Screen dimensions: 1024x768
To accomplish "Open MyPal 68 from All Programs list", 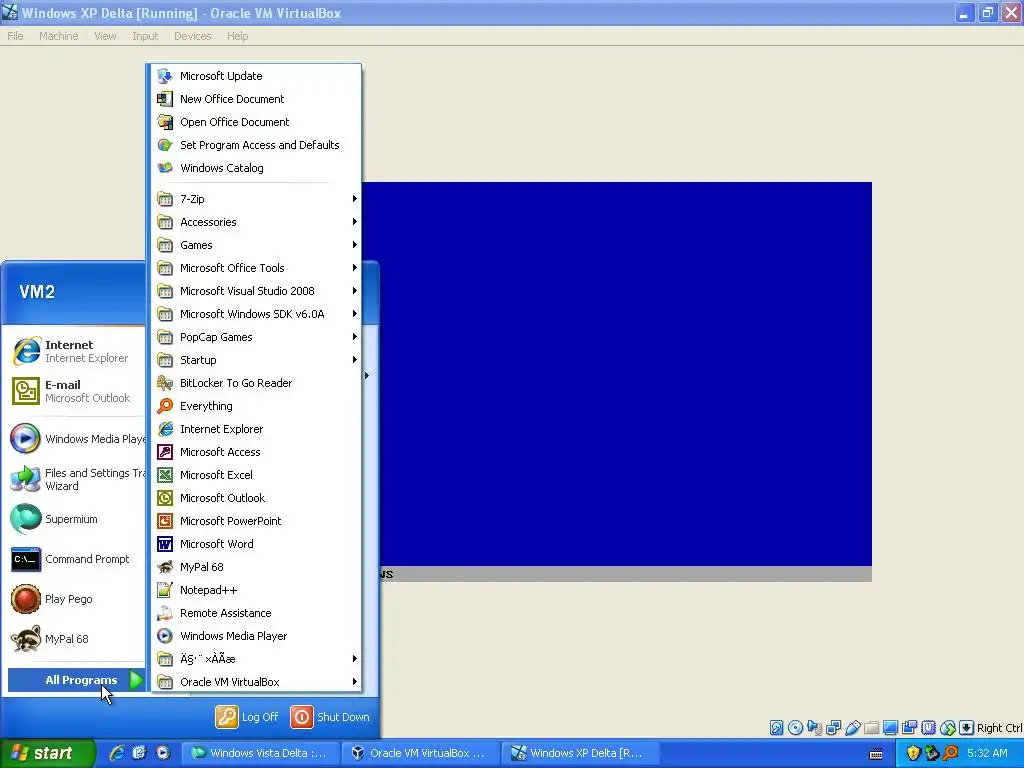I will (x=256, y=567).
